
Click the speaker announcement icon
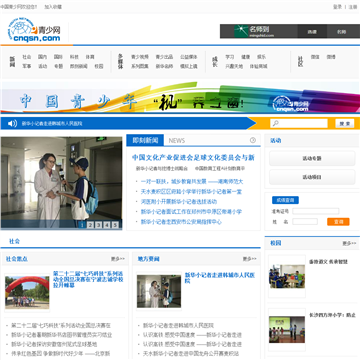[12, 123]
